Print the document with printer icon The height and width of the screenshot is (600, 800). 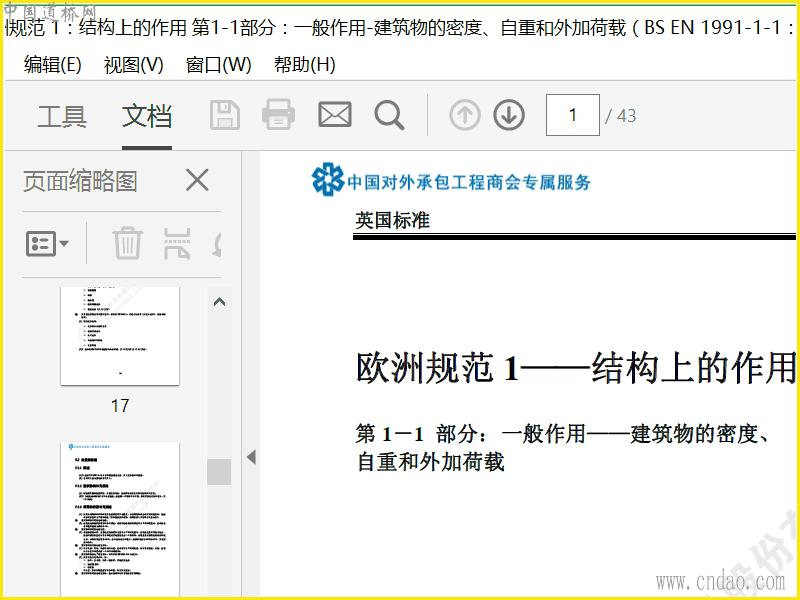[278, 115]
